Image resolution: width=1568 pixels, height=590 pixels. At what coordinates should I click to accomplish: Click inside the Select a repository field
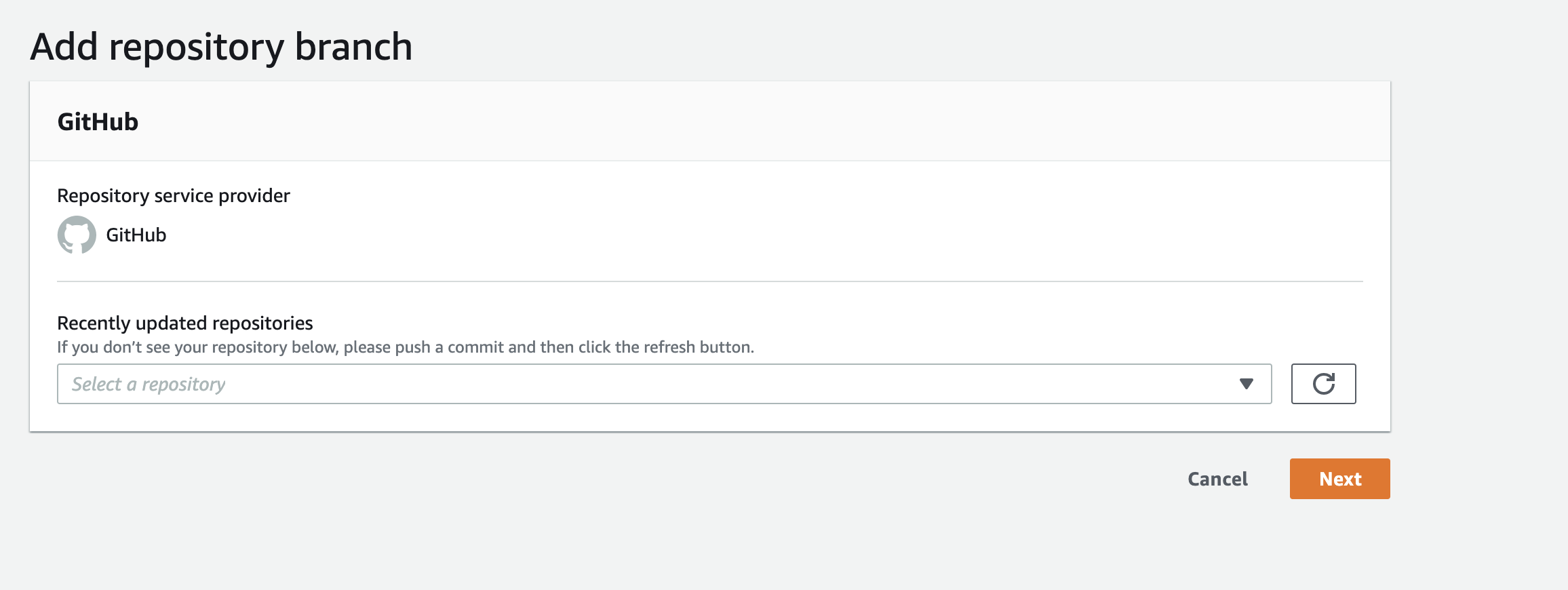pyautogui.click(x=475, y=384)
